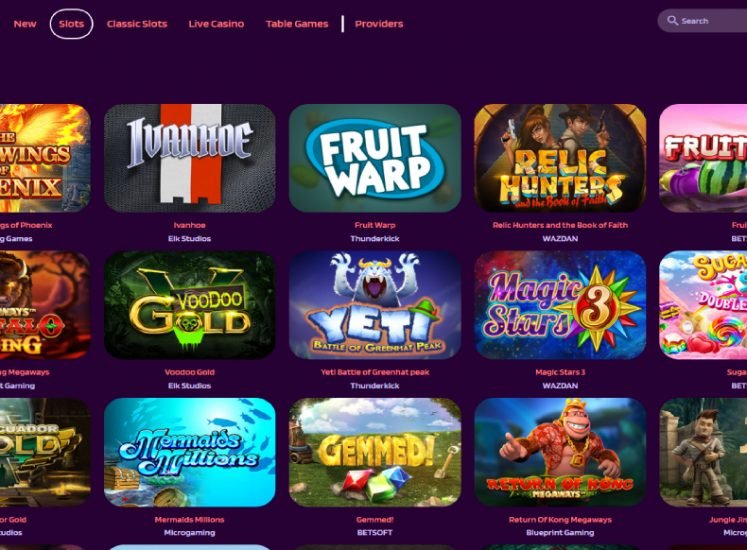Switch to the New tab
Screen dimensions: 747x550
point(25,24)
